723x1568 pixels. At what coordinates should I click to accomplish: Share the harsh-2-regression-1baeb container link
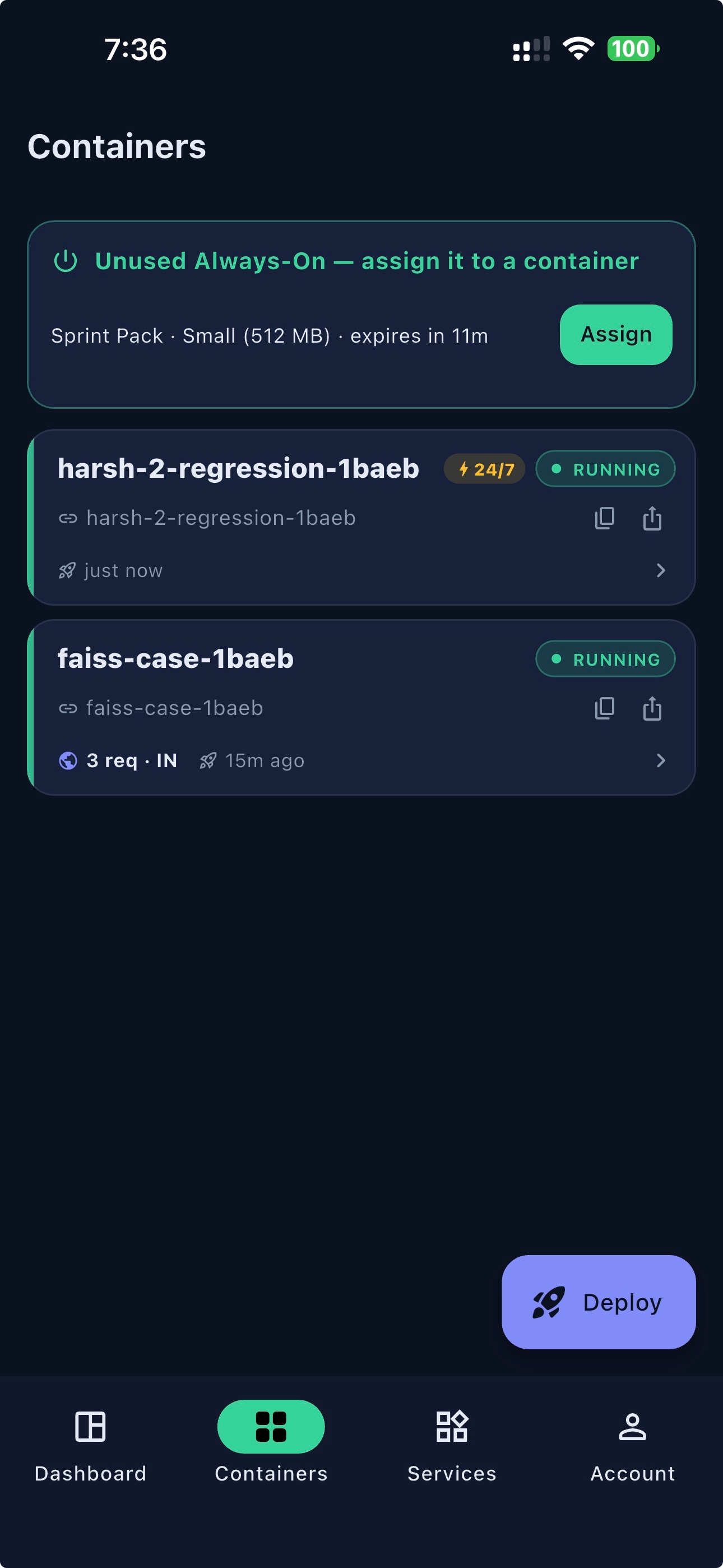click(652, 518)
